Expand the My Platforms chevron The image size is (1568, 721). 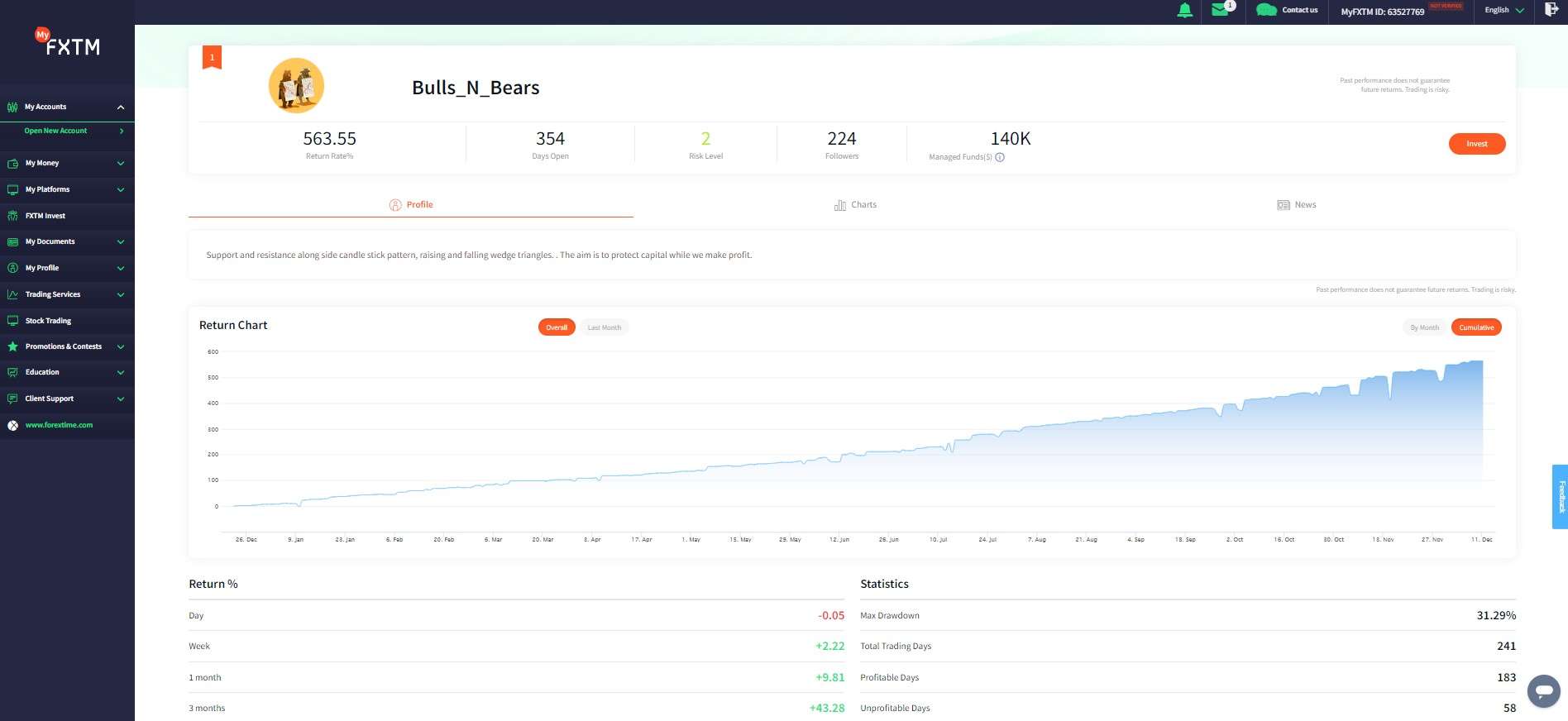point(121,190)
